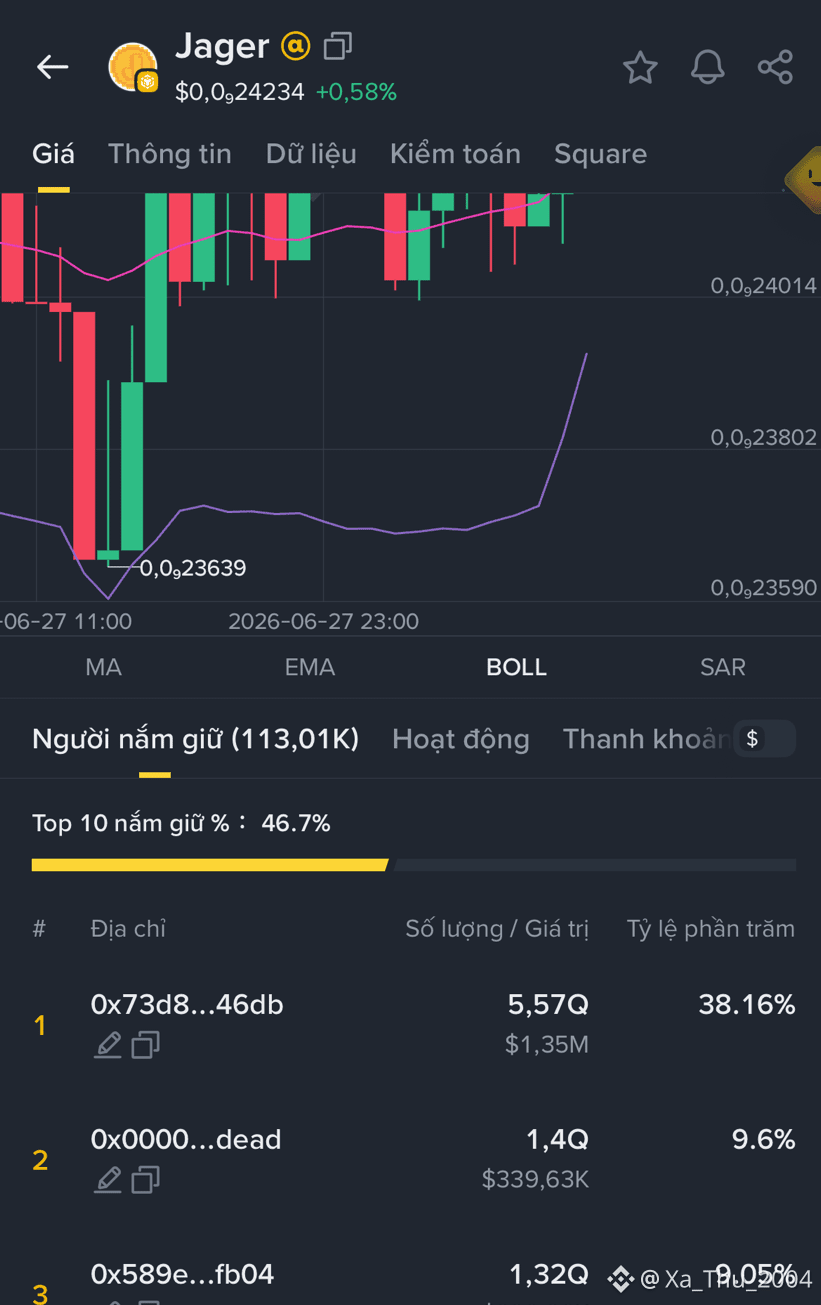Tap the Số lượng / Giá trị header

pos(497,928)
